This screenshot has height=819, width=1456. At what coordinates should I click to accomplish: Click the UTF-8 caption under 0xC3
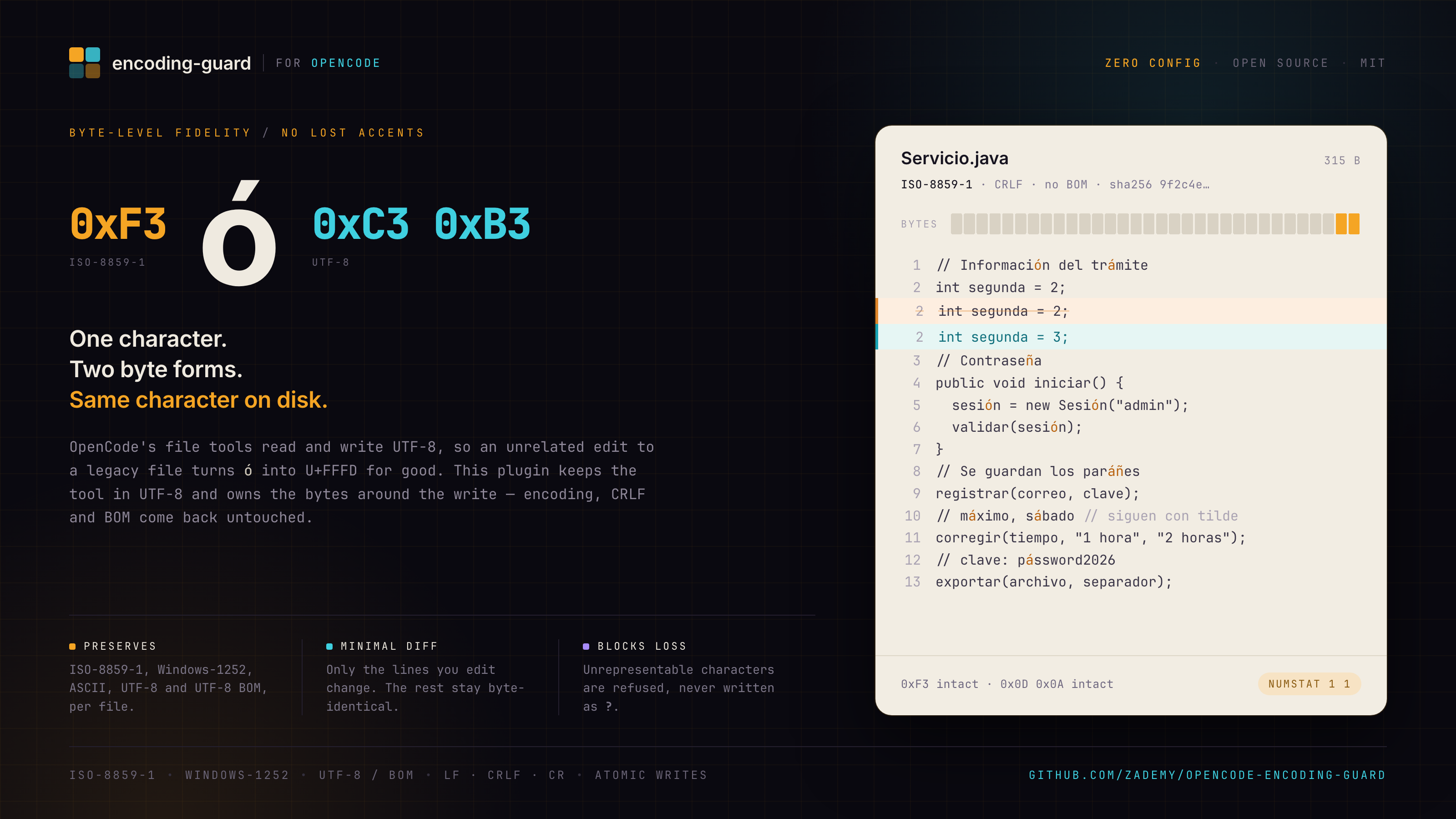(x=331, y=262)
